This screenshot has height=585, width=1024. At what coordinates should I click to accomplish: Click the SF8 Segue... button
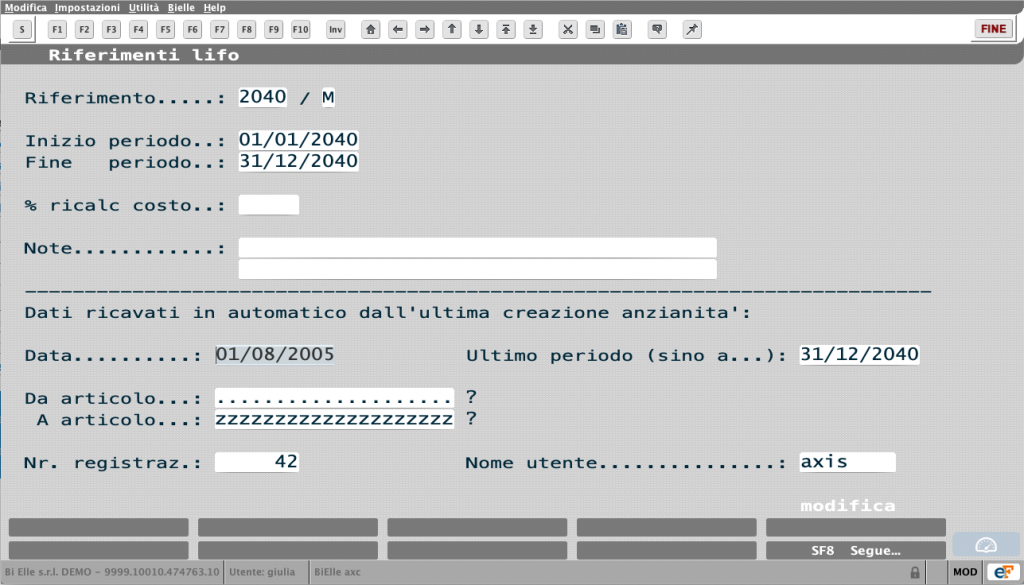pyautogui.click(x=856, y=550)
